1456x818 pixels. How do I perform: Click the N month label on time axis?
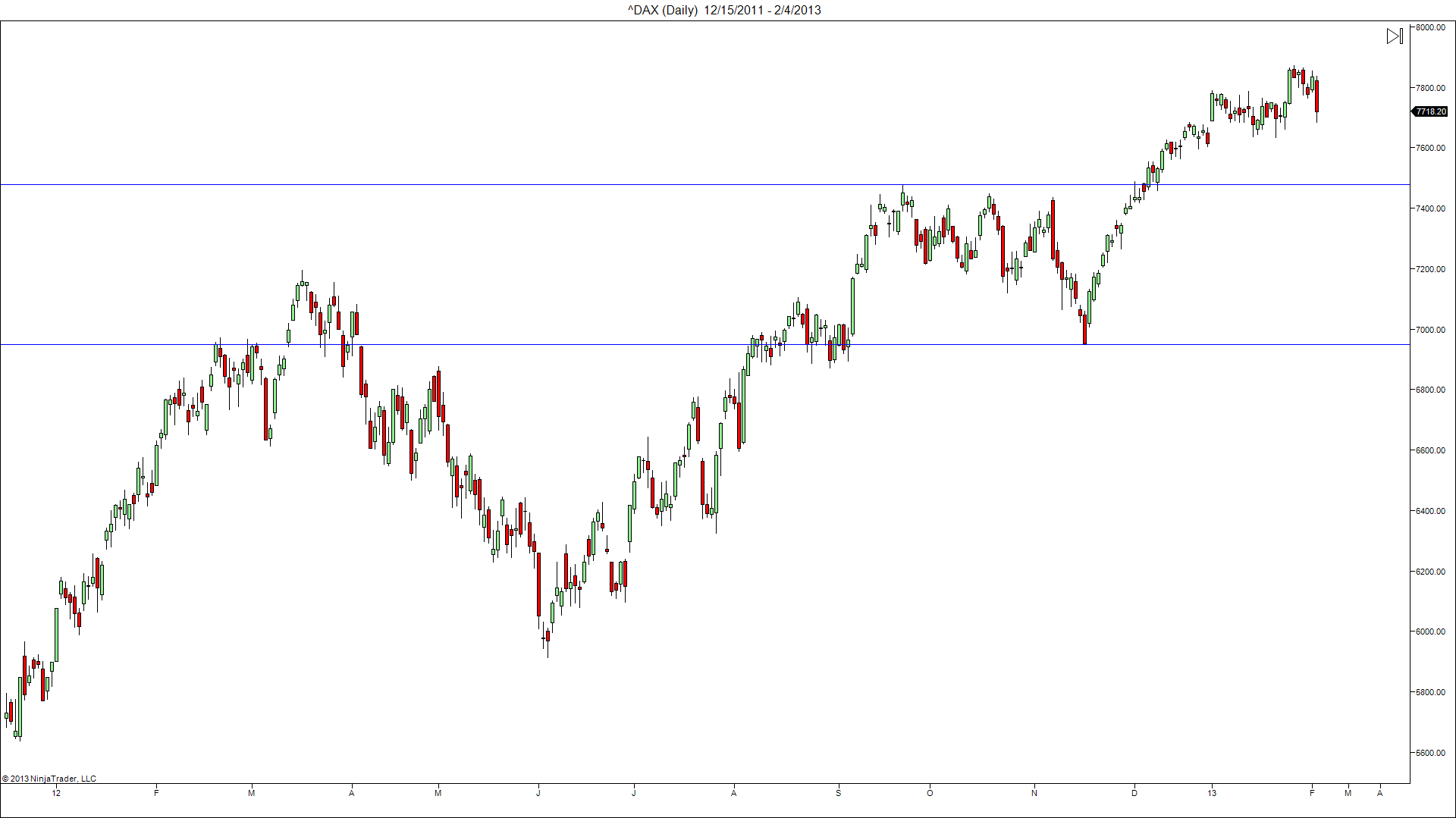[1034, 793]
